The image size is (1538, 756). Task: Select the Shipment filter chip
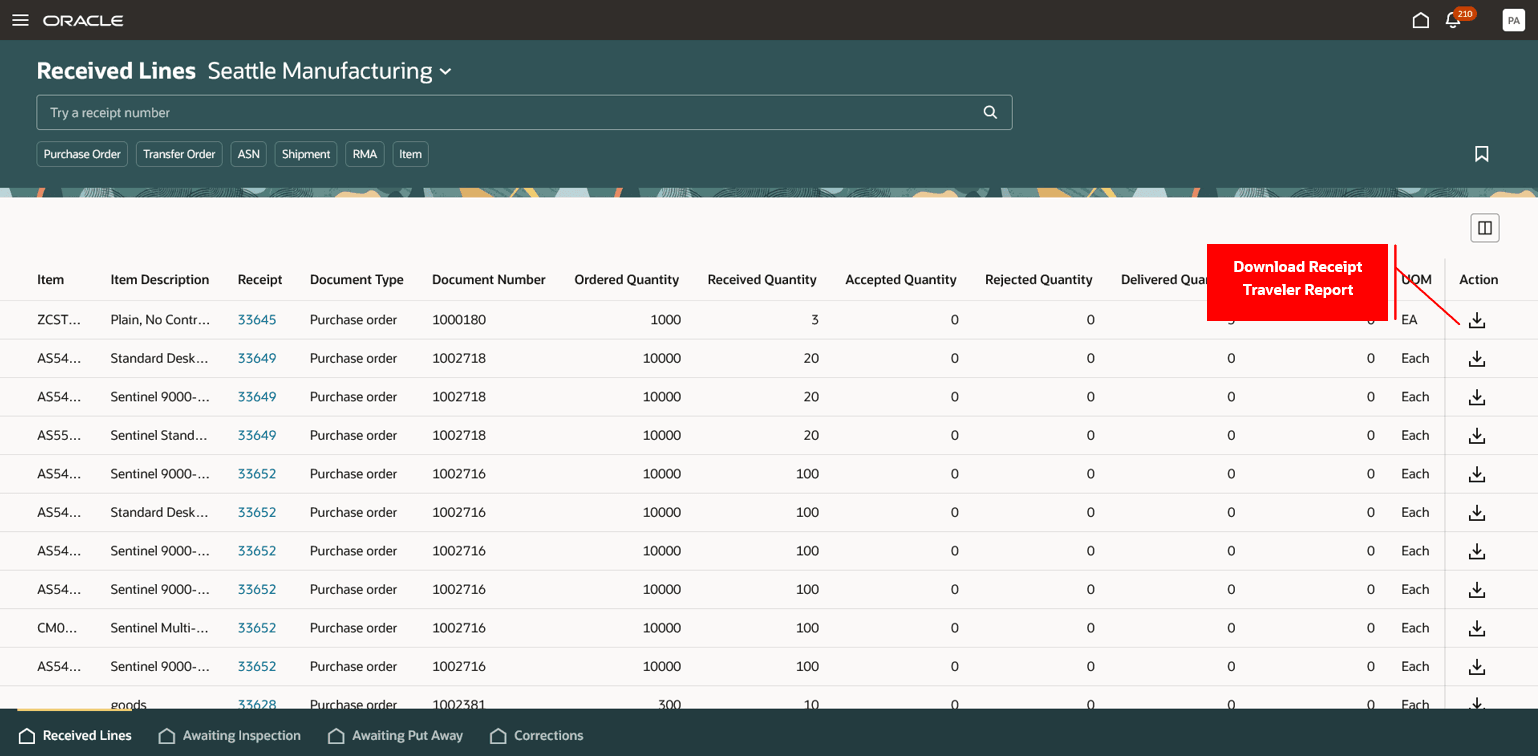click(x=306, y=154)
